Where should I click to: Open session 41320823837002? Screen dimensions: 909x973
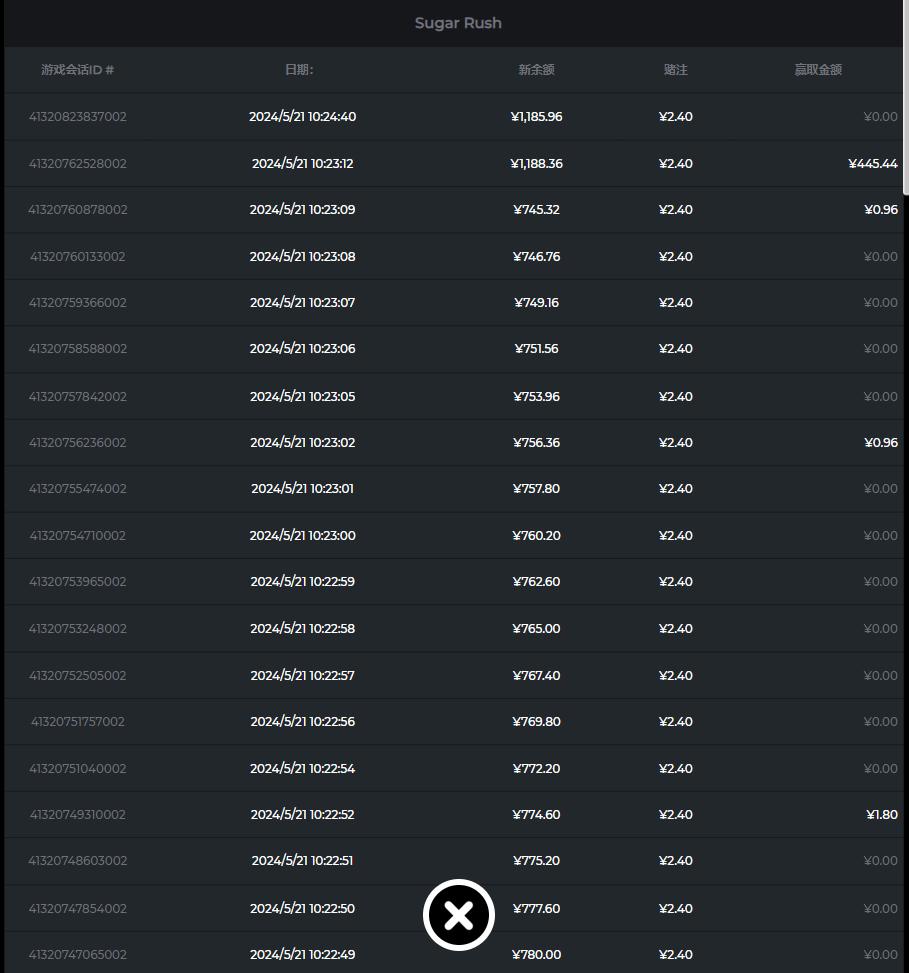(78, 117)
